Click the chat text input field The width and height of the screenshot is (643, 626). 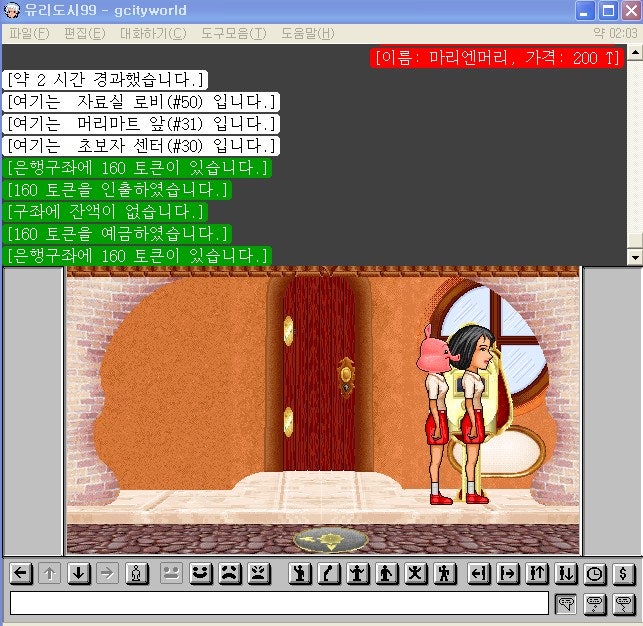pyautogui.click(x=279, y=603)
